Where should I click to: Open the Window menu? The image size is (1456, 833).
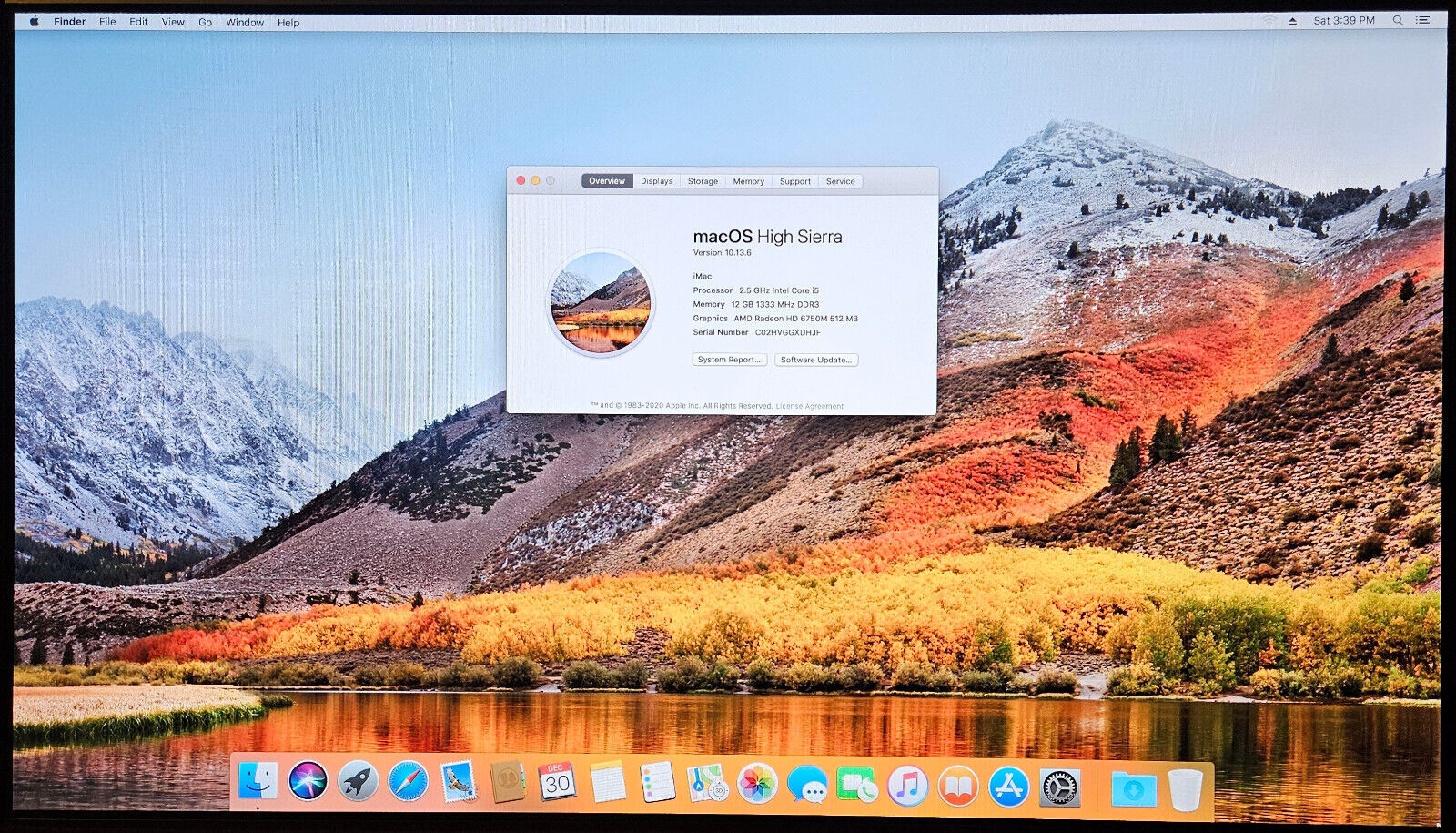[245, 23]
